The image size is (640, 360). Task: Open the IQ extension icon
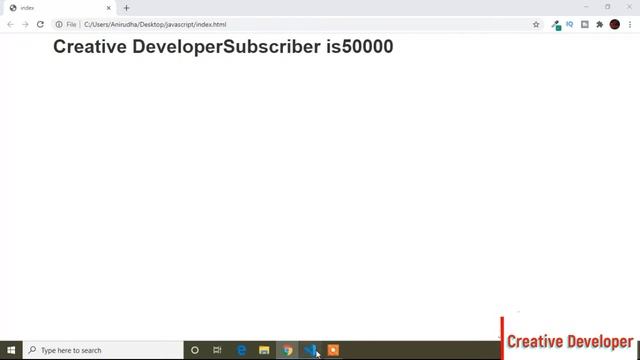(570, 24)
